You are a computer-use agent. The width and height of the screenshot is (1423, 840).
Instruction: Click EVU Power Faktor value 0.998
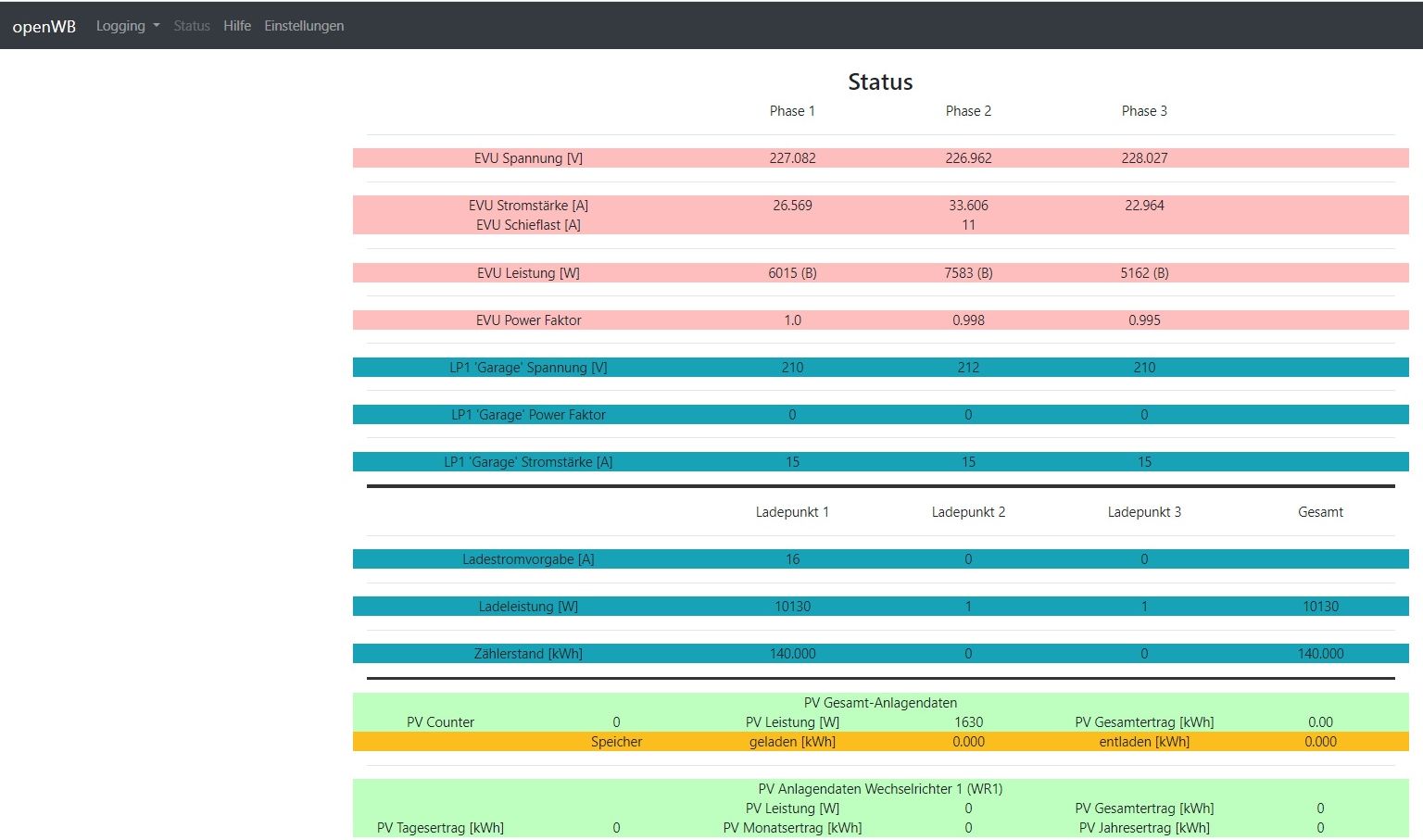[x=968, y=320]
